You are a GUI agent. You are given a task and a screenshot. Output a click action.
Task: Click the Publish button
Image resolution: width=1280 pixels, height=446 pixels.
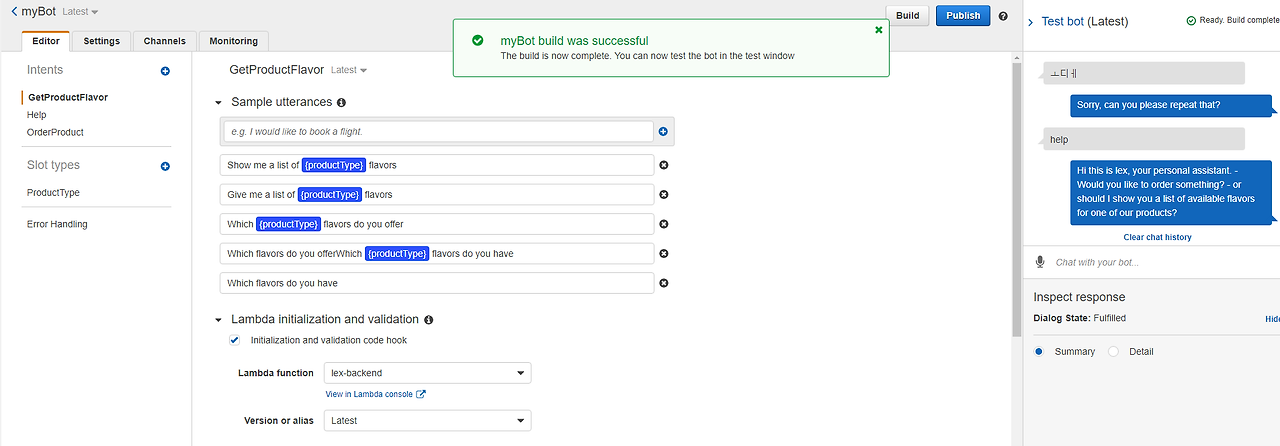coord(962,16)
